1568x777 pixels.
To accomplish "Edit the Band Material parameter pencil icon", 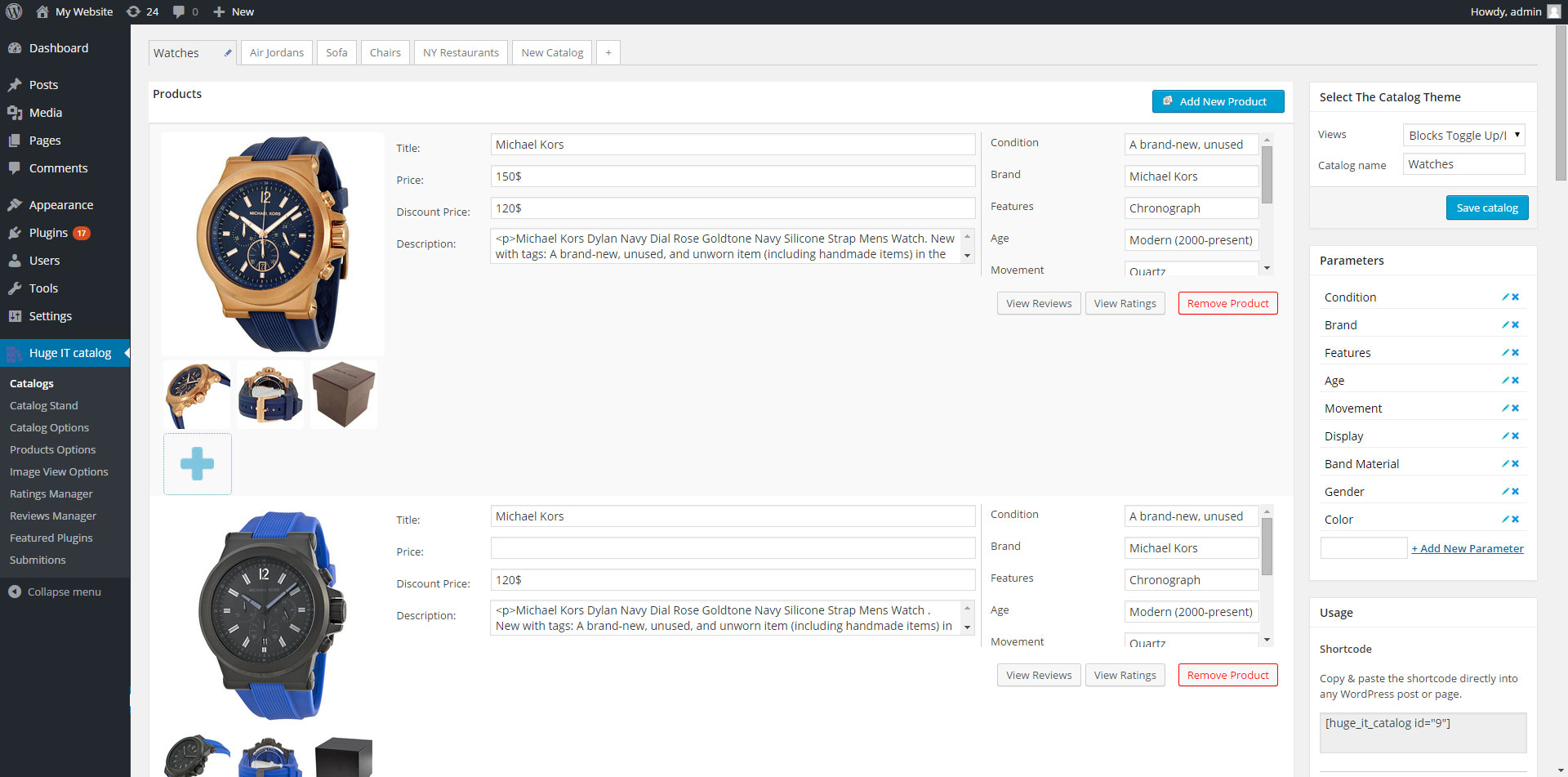I will (1505, 464).
